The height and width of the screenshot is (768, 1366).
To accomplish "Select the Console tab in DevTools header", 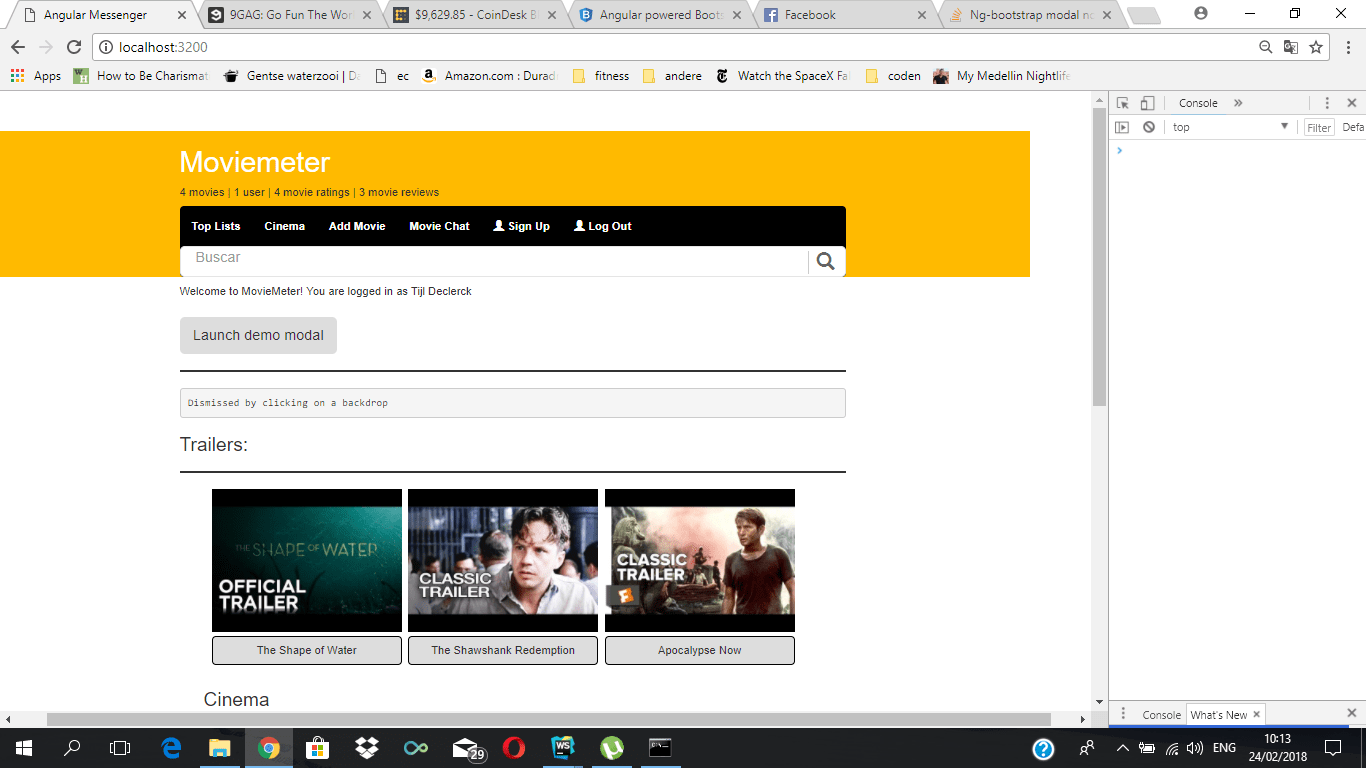I will click(1198, 103).
